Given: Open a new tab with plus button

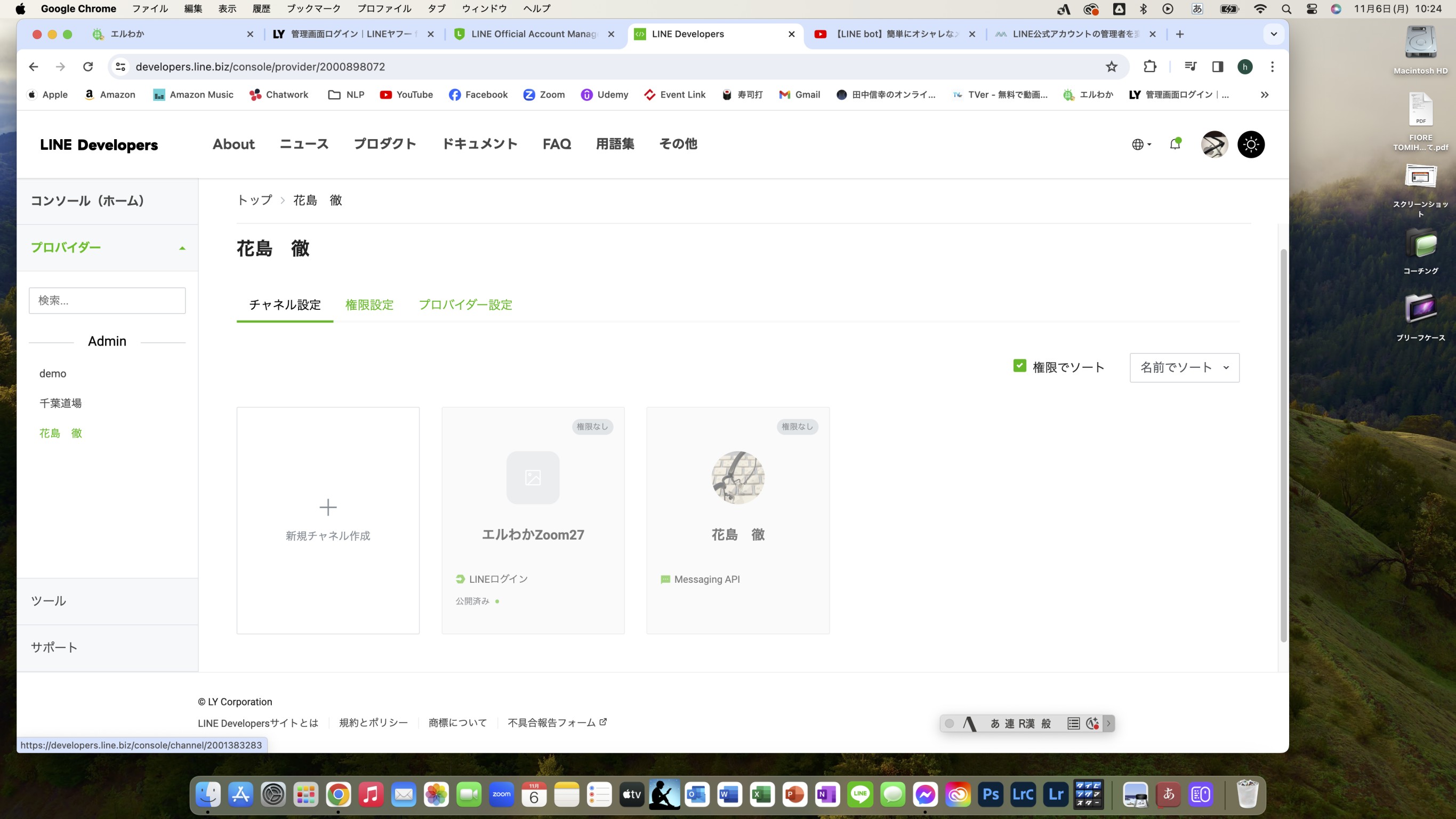Looking at the screenshot, I should tap(1180, 34).
